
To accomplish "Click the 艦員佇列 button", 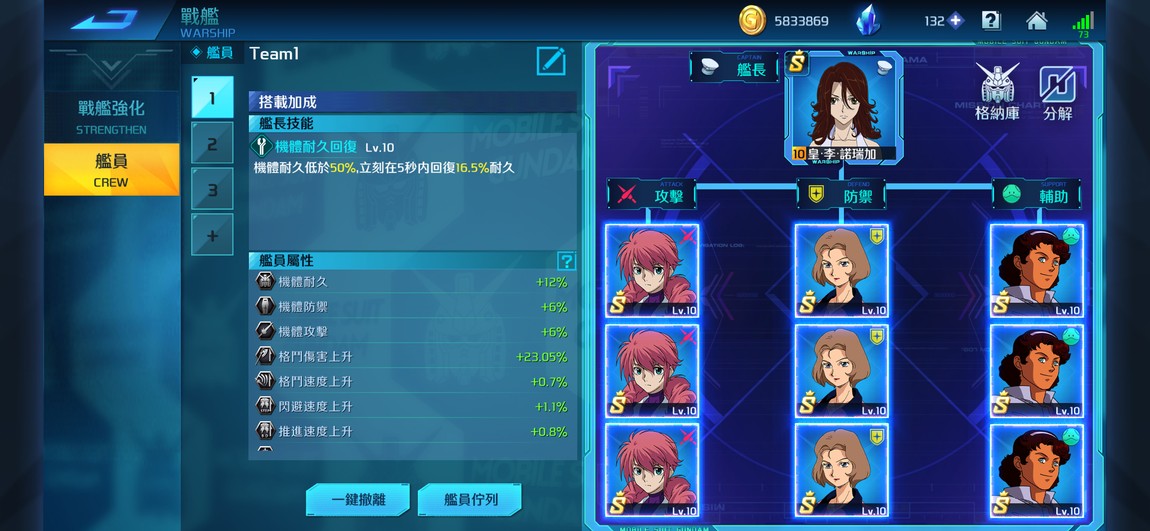I will pyautogui.click(x=470, y=499).
